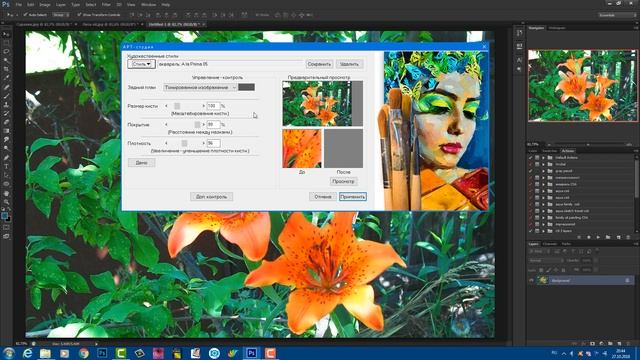
Task: Toggle Show Transform Controls checkbox
Action: pyautogui.click(x=79, y=15)
